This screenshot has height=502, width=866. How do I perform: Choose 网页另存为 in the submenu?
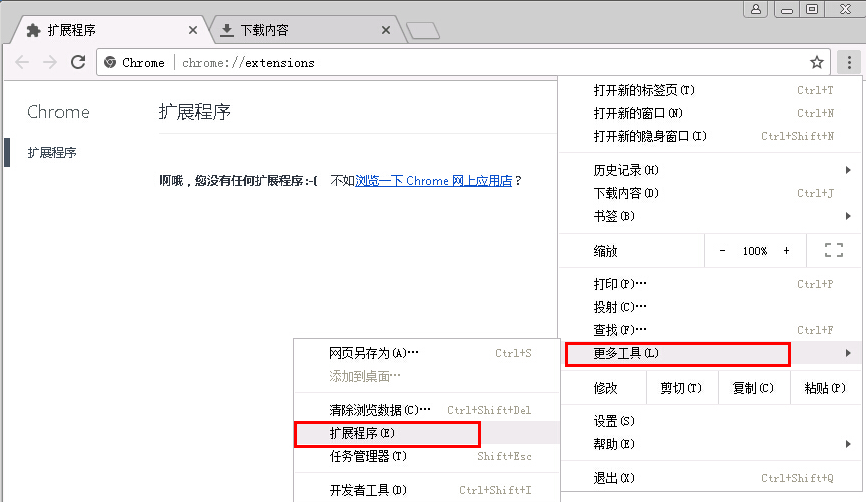(427, 353)
